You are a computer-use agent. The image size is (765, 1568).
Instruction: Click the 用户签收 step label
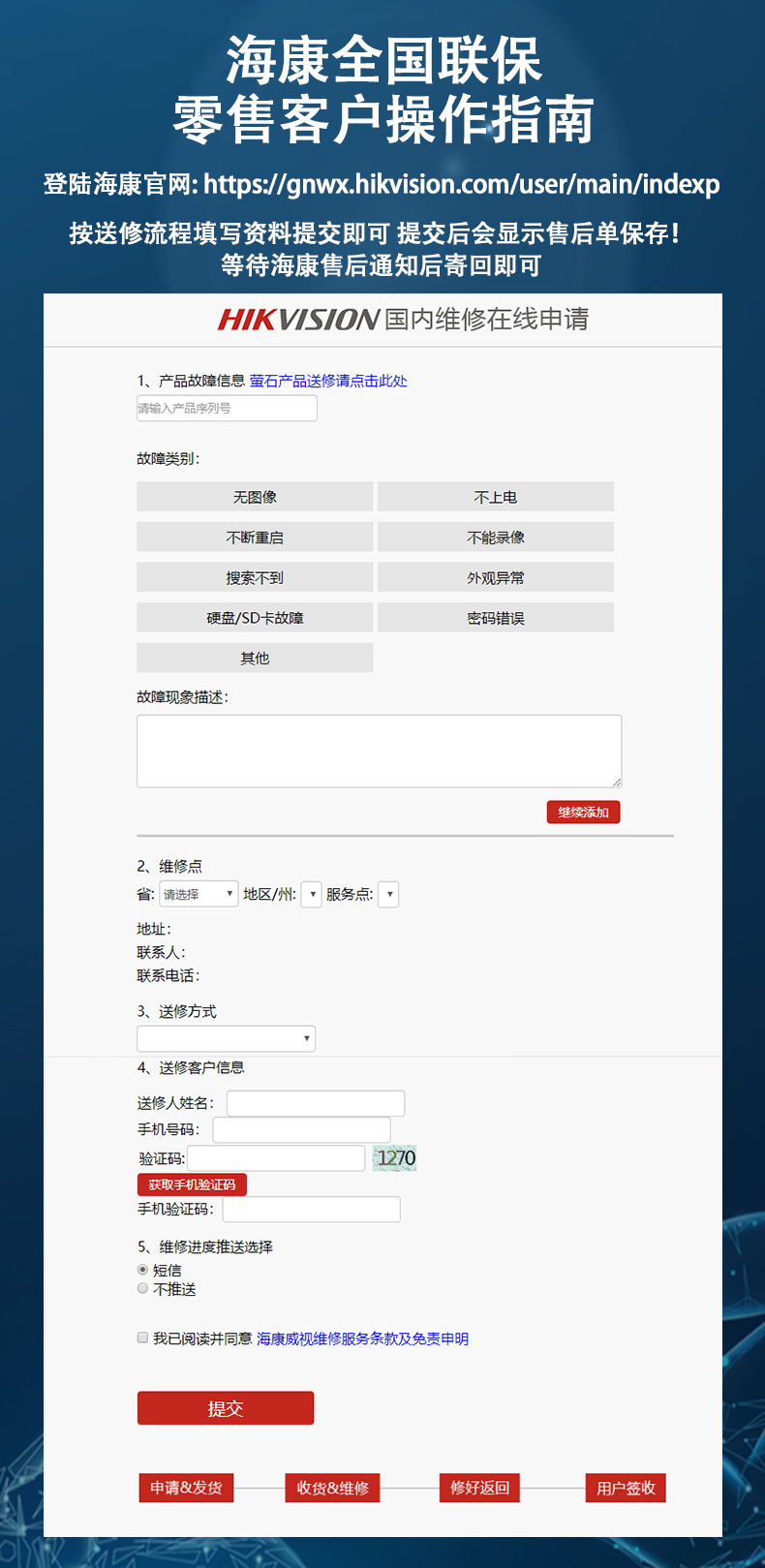click(626, 1488)
